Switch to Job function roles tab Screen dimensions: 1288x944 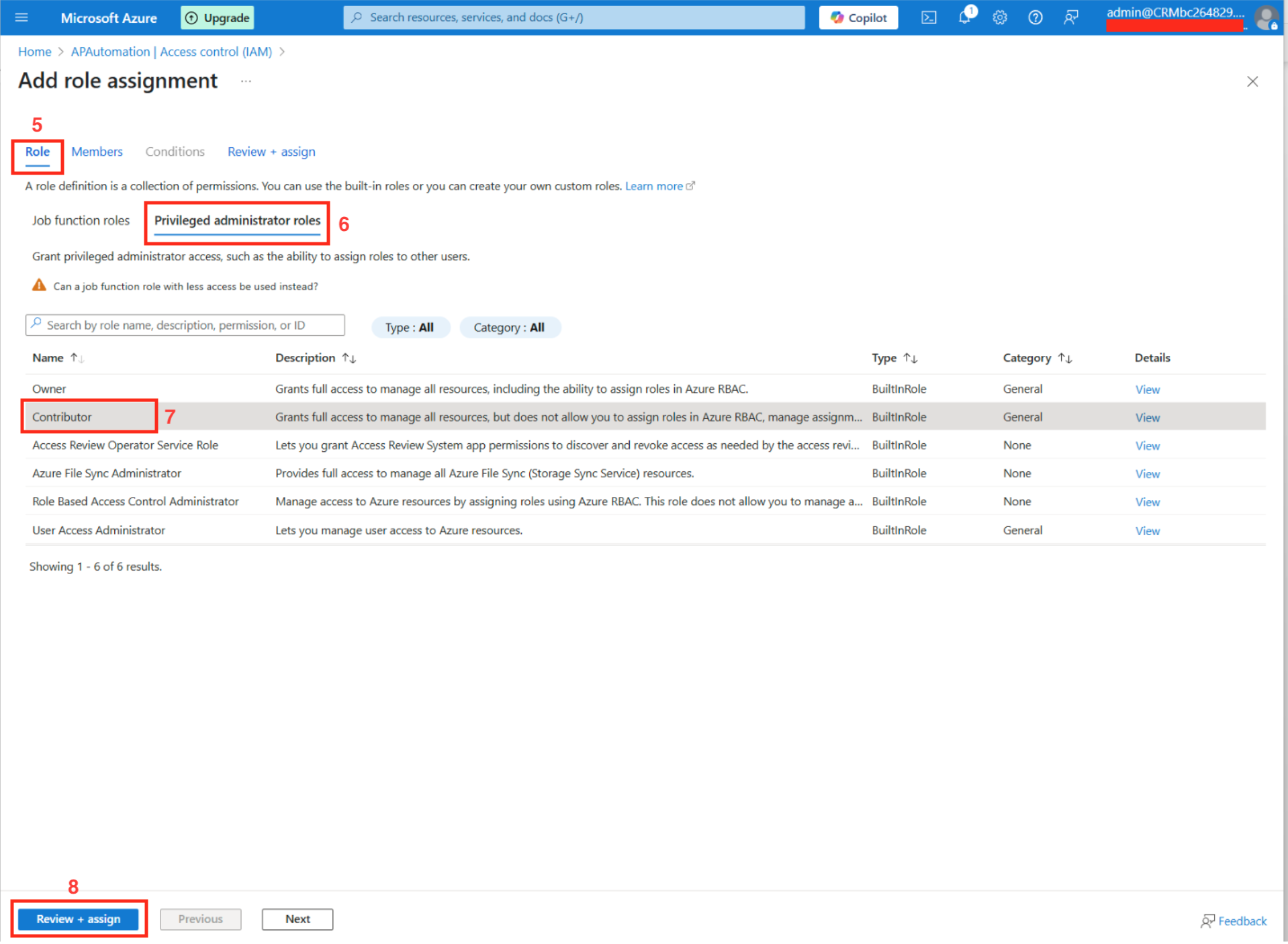pos(81,220)
